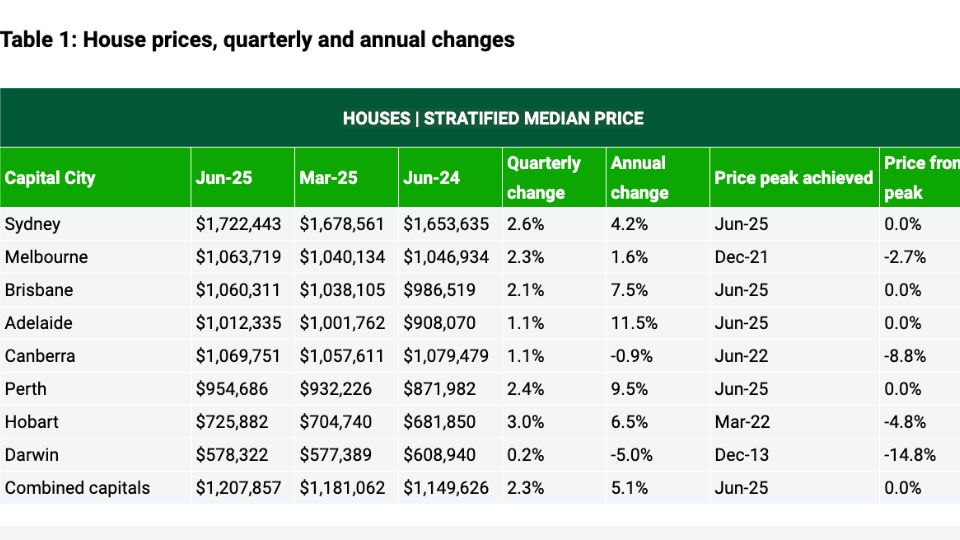Select the 'Combined capitals' row label
This screenshot has width=960, height=540.
click(77, 488)
